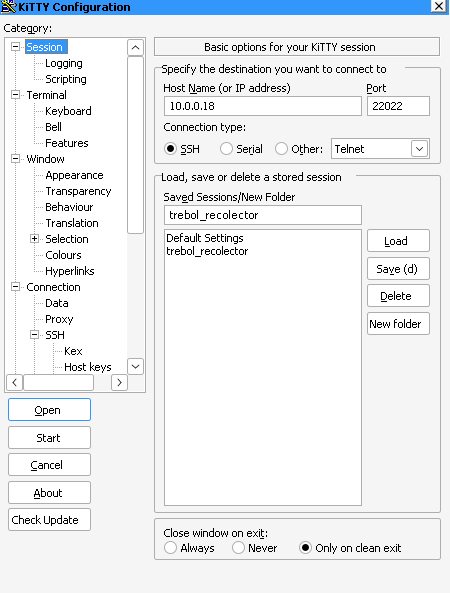
Task: Open Host keys settings
Action: tap(88, 367)
